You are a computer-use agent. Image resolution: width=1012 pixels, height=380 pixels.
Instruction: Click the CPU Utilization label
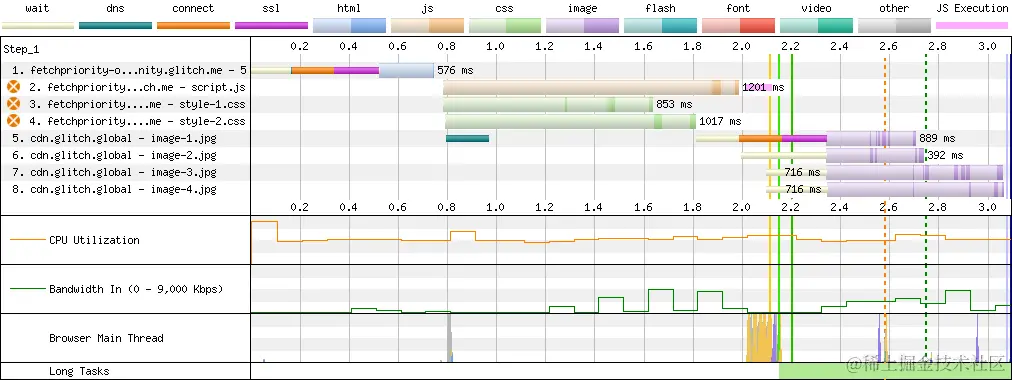click(94, 240)
